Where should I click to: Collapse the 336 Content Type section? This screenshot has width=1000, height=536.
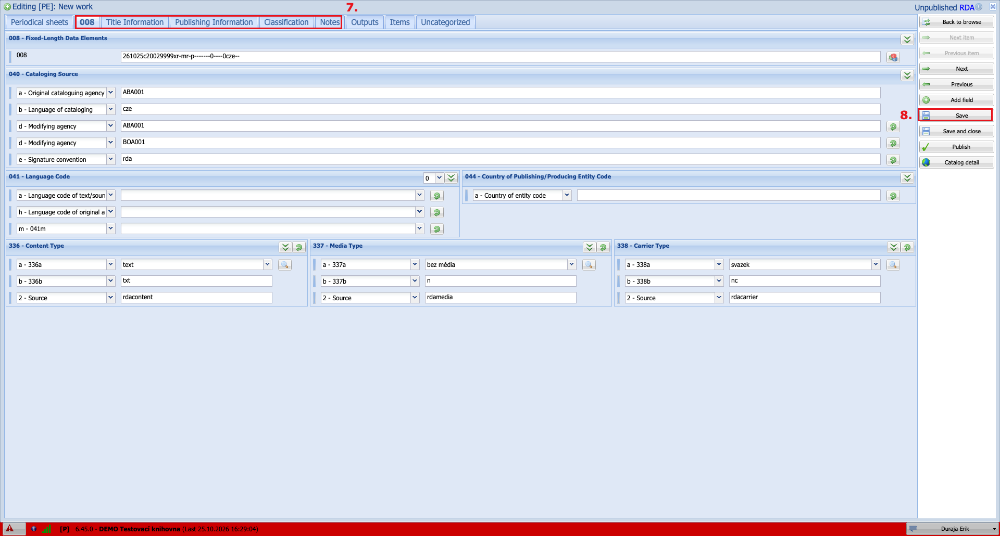[285, 247]
